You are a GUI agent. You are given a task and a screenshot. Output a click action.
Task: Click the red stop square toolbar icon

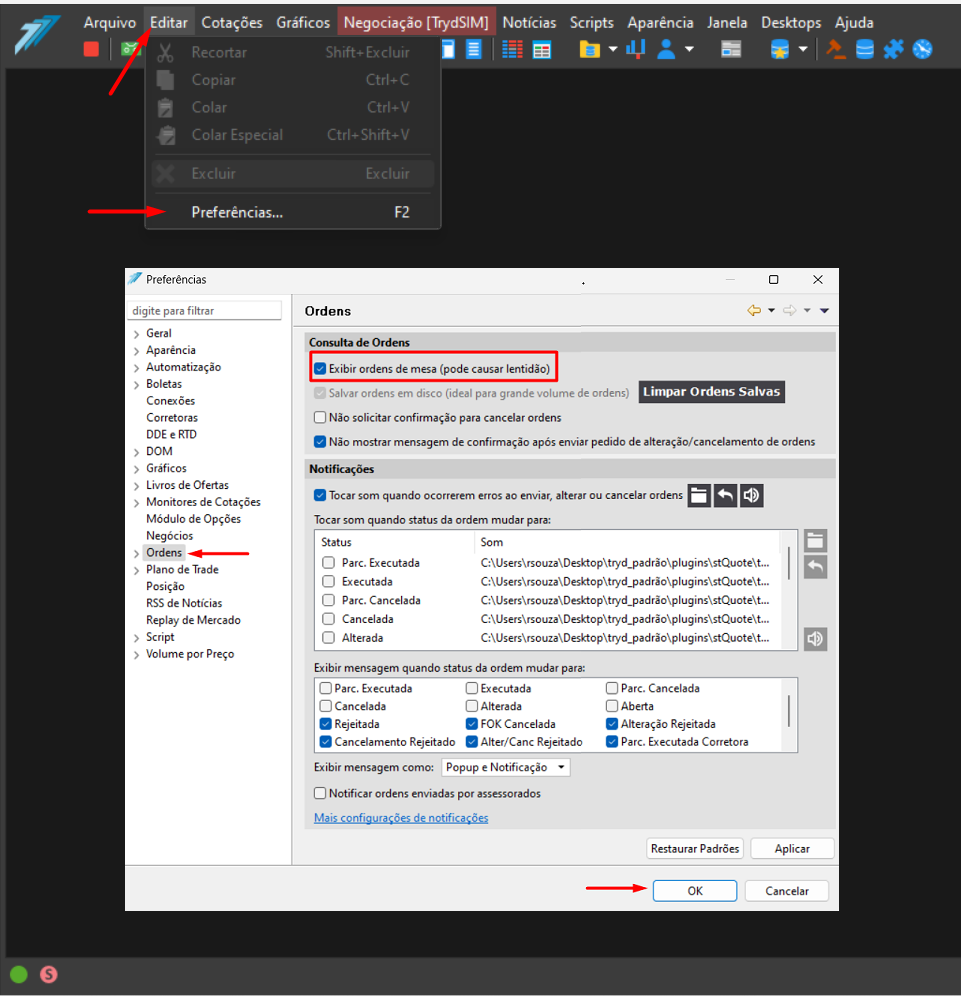pos(91,49)
